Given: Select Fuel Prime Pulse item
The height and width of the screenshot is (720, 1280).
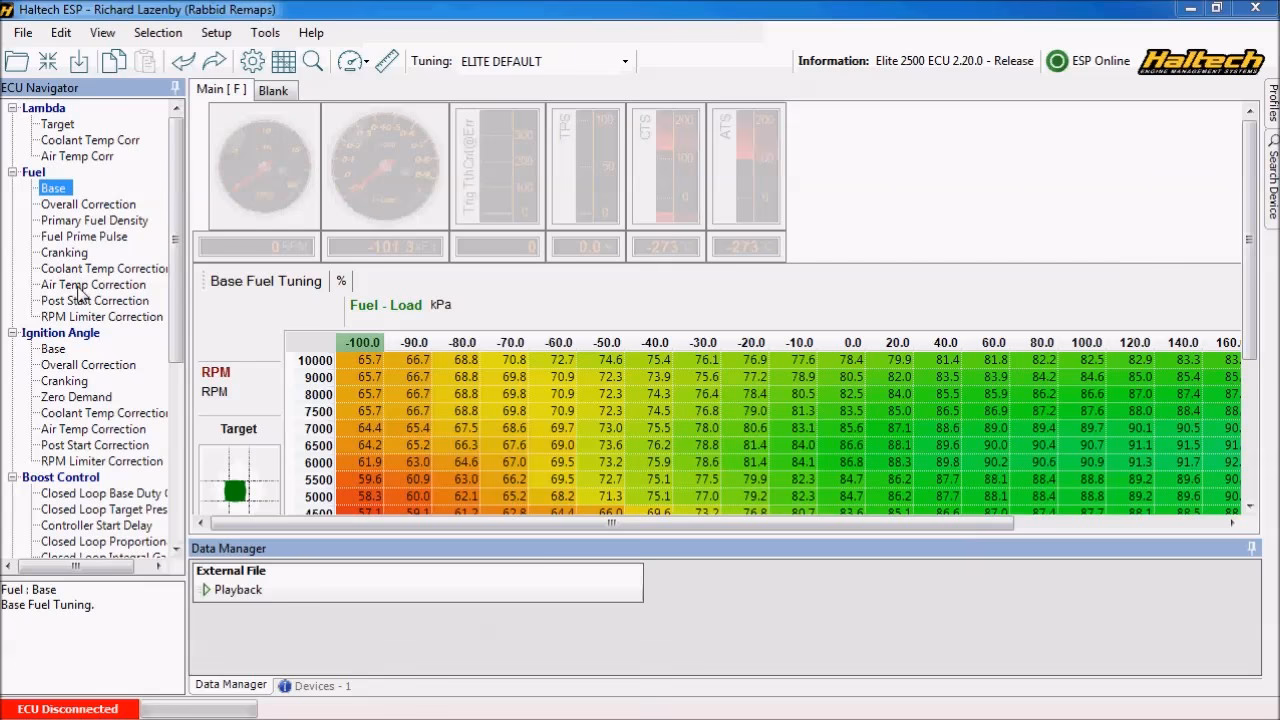Looking at the screenshot, I should (84, 236).
